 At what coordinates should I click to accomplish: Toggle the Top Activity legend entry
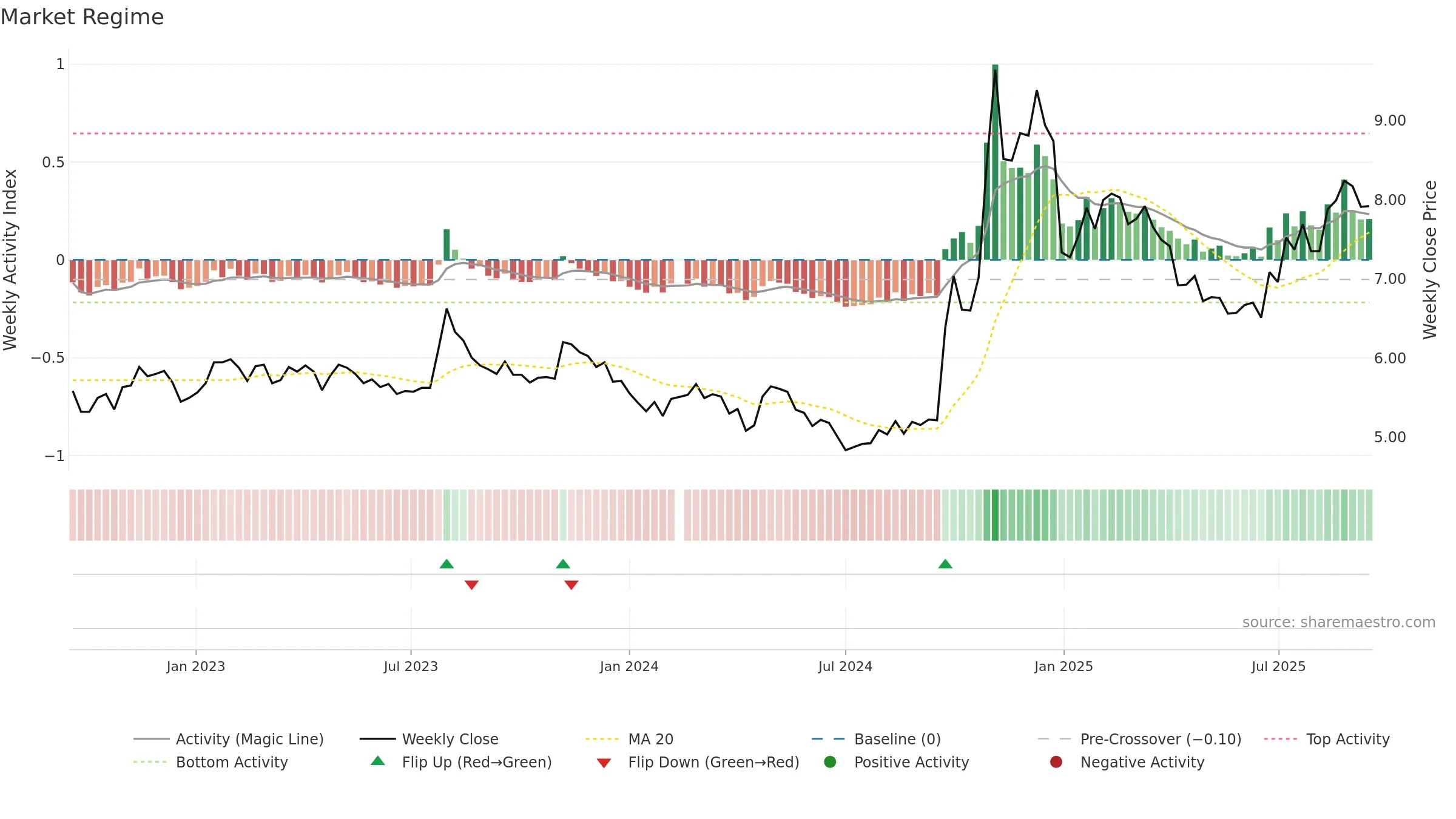coord(1327,739)
